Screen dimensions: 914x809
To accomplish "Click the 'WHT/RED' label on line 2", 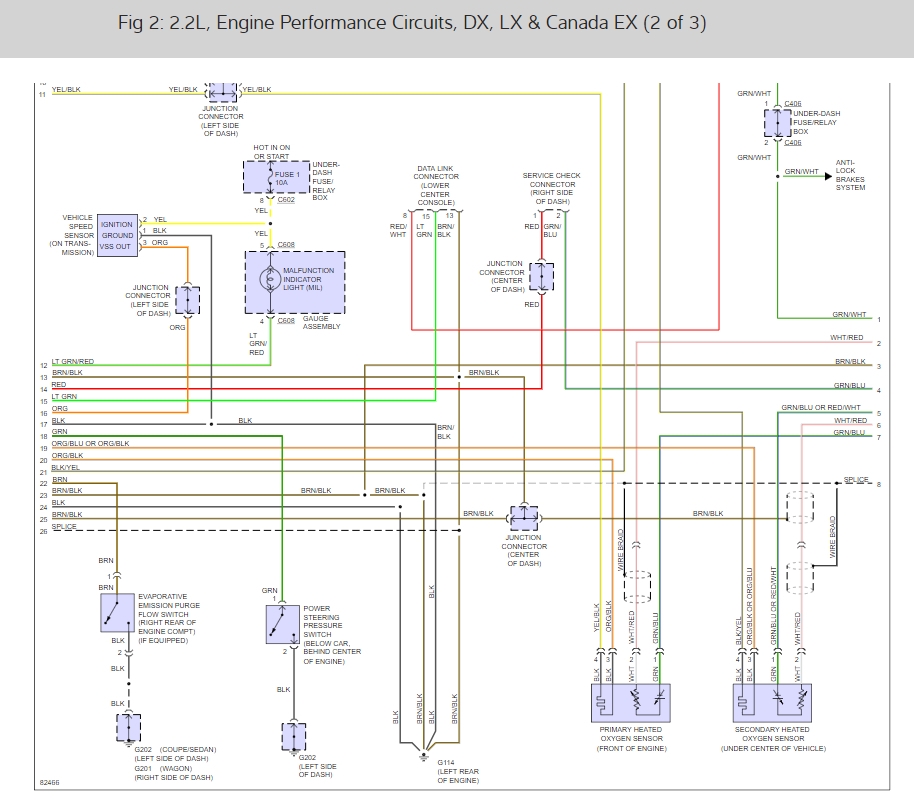I will [846, 337].
